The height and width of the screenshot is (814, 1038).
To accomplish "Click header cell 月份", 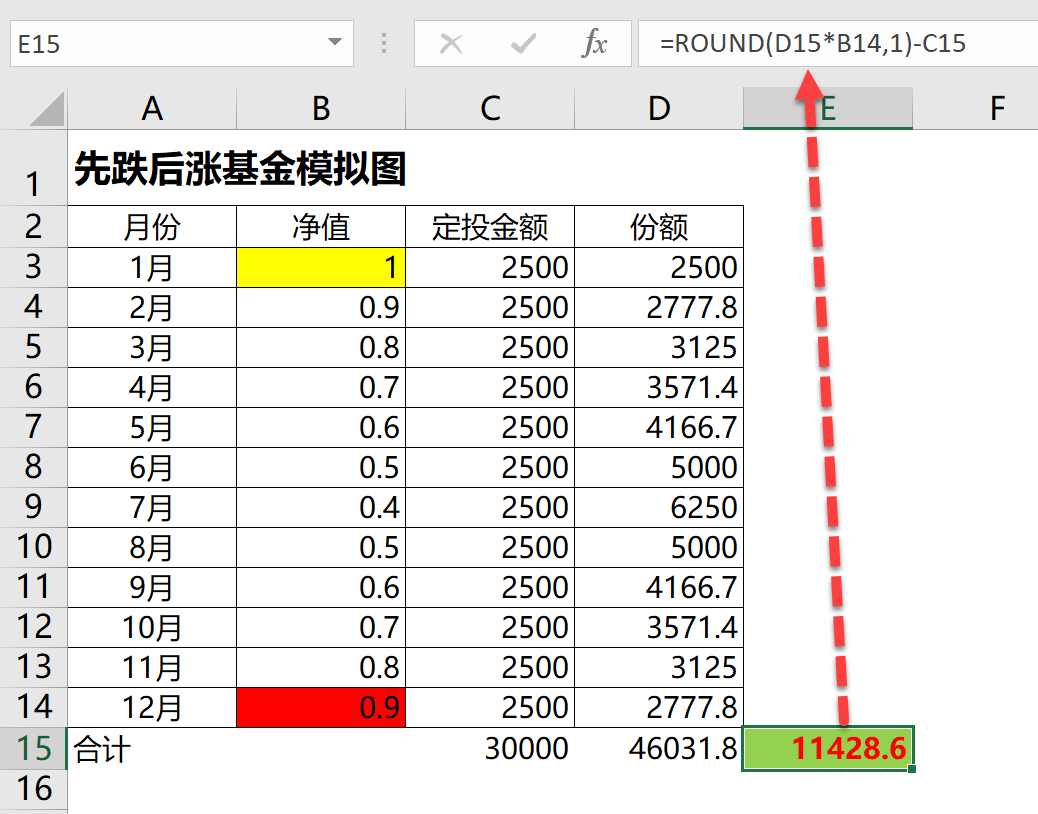I will coord(152,227).
